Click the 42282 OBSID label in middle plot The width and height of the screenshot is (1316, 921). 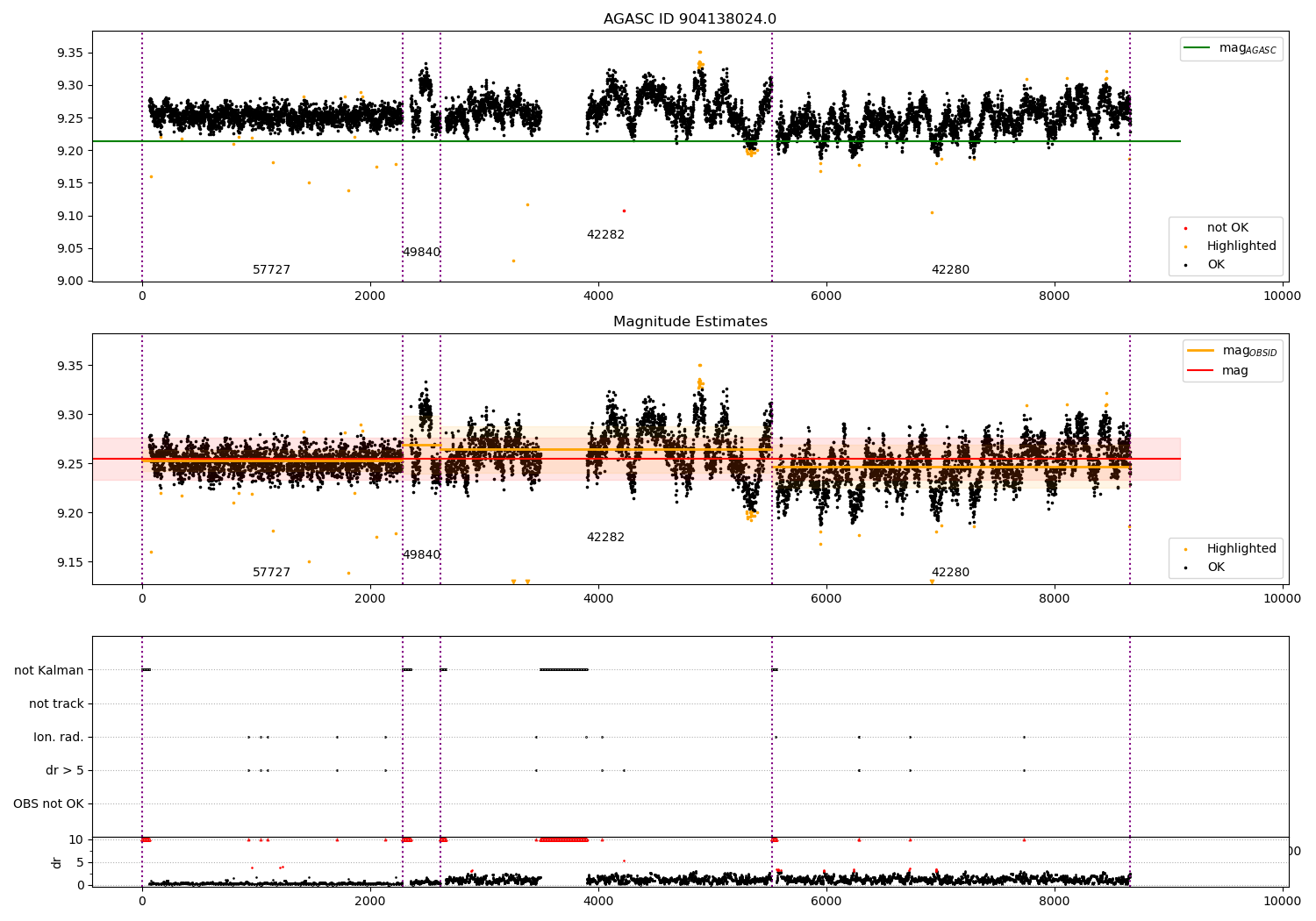[605, 538]
